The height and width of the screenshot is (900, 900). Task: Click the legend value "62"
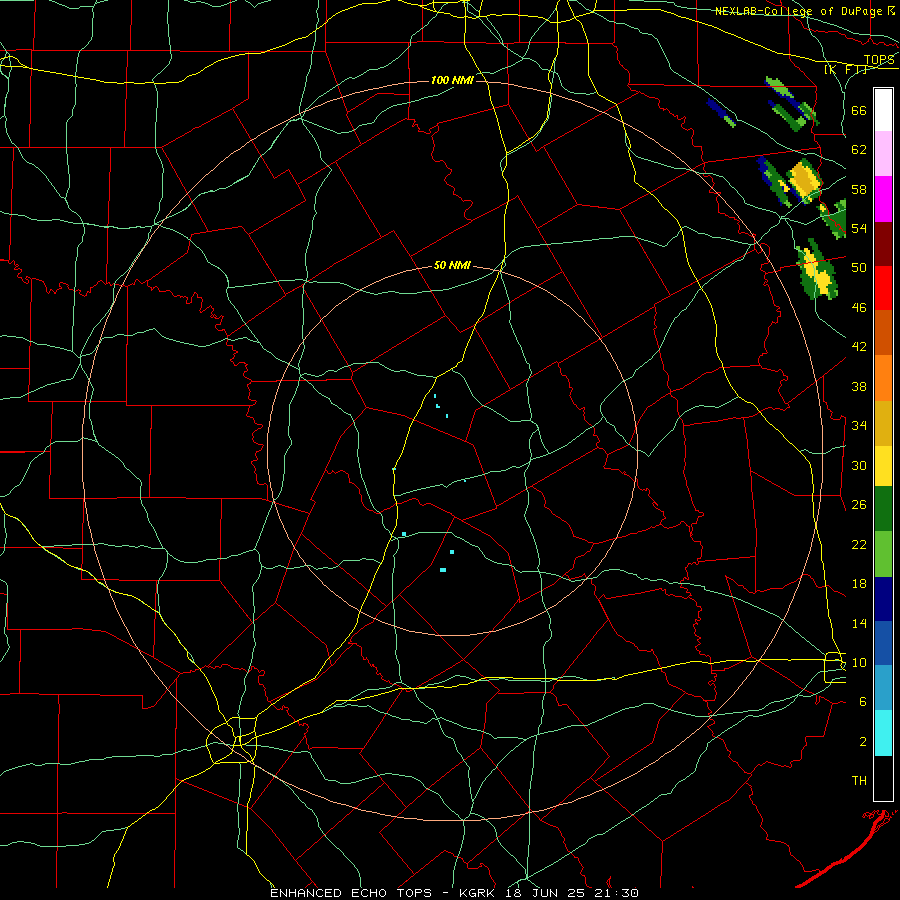[x=859, y=150]
